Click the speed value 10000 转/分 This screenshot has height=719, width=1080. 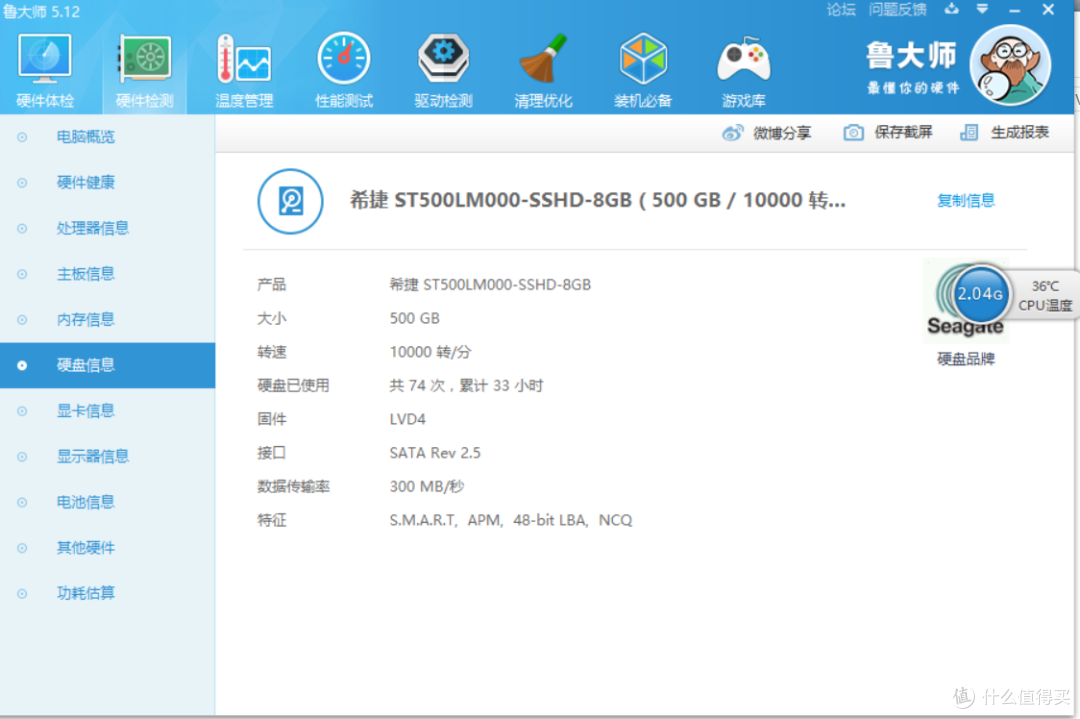tap(430, 352)
